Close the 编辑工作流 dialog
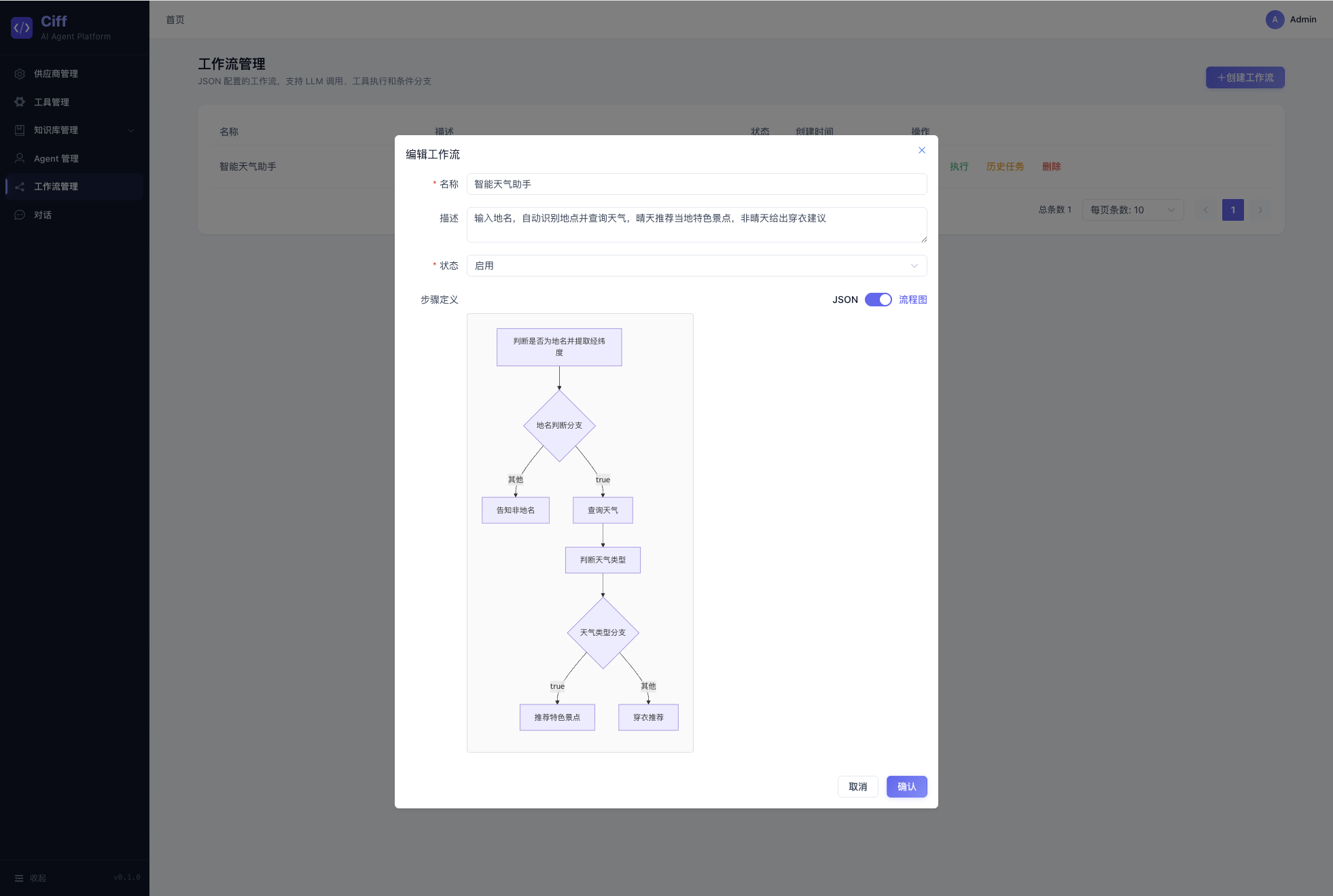The width and height of the screenshot is (1333, 896). (922, 150)
